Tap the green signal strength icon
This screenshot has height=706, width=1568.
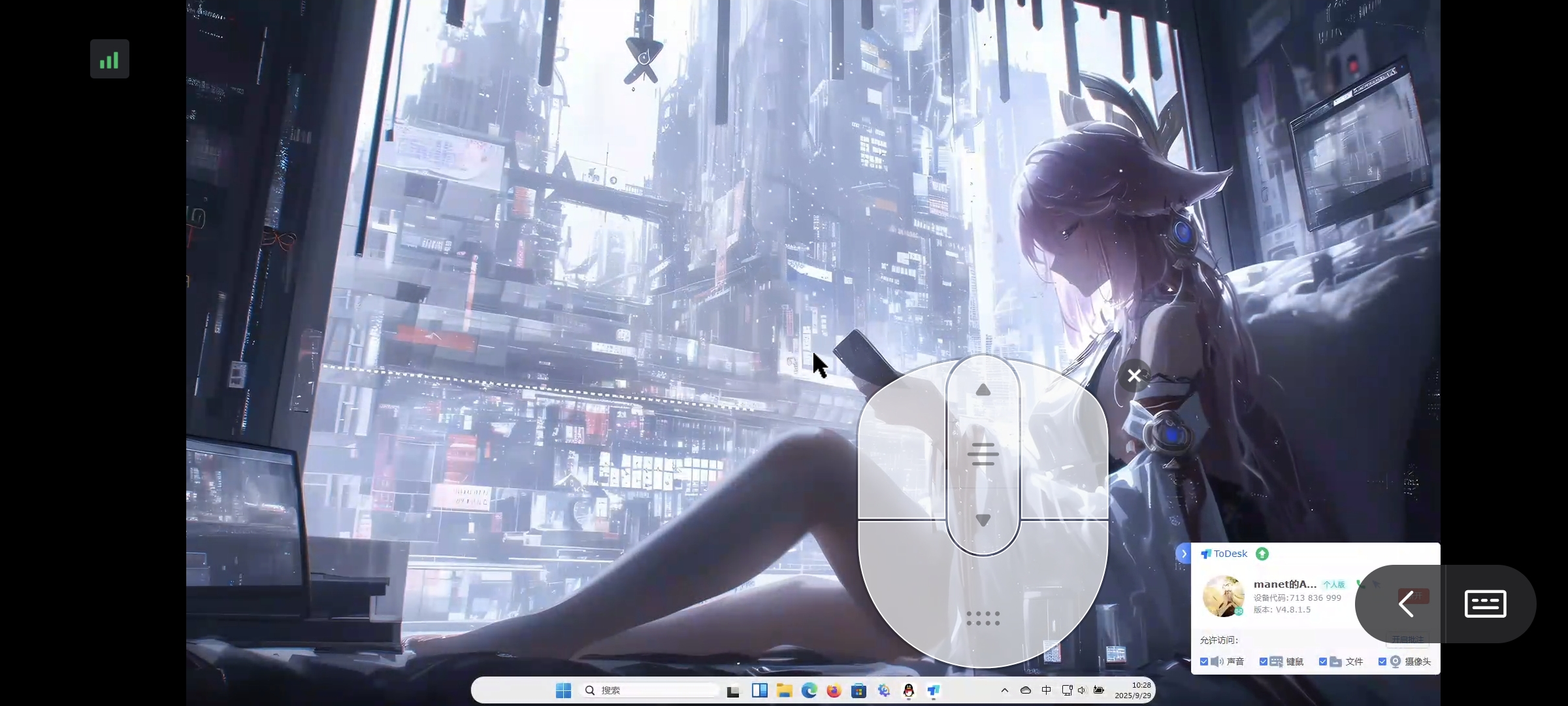(109, 59)
